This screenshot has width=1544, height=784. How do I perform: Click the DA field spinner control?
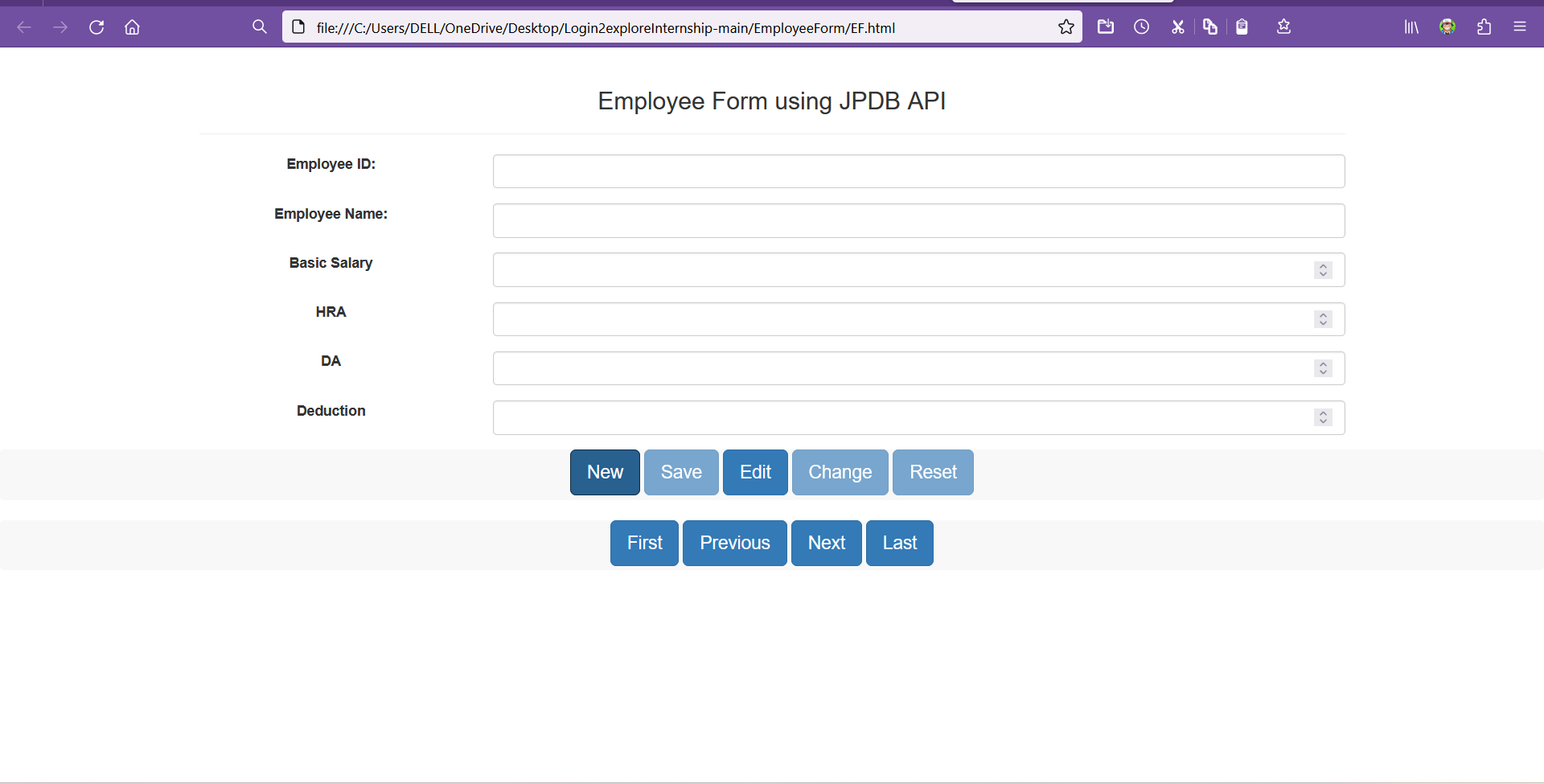pyautogui.click(x=1322, y=368)
